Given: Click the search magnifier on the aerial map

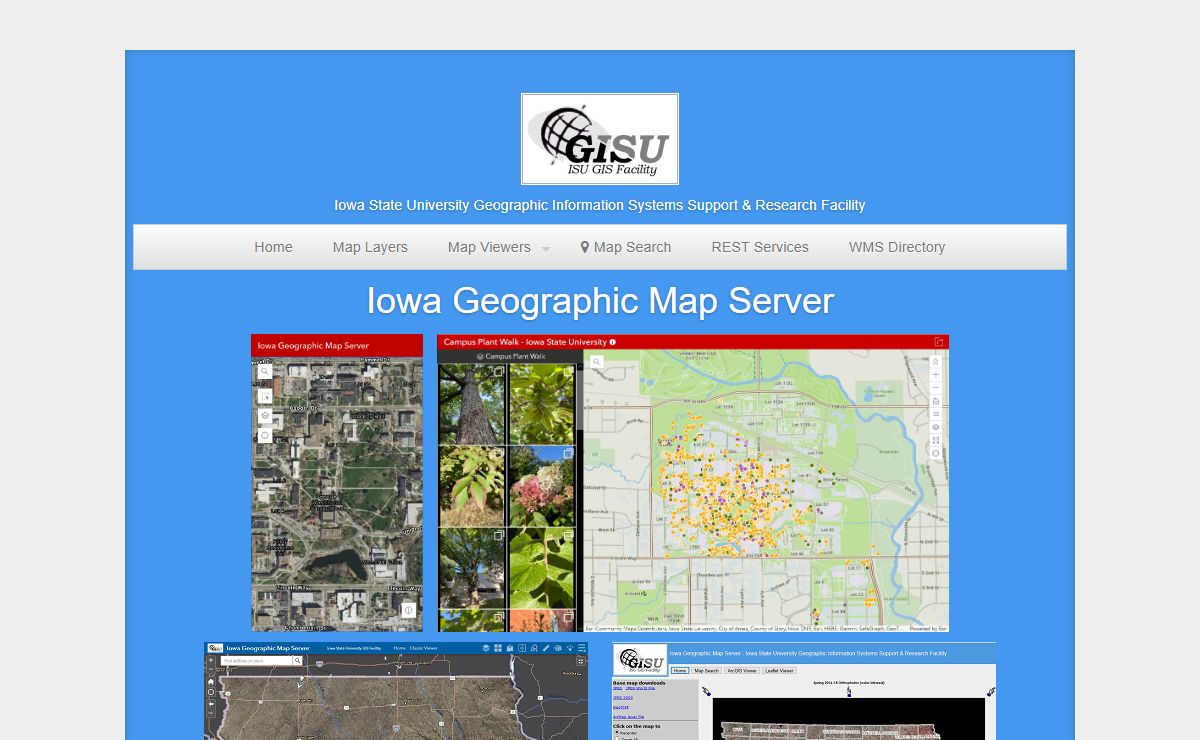Looking at the screenshot, I should [x=265, y=371].
